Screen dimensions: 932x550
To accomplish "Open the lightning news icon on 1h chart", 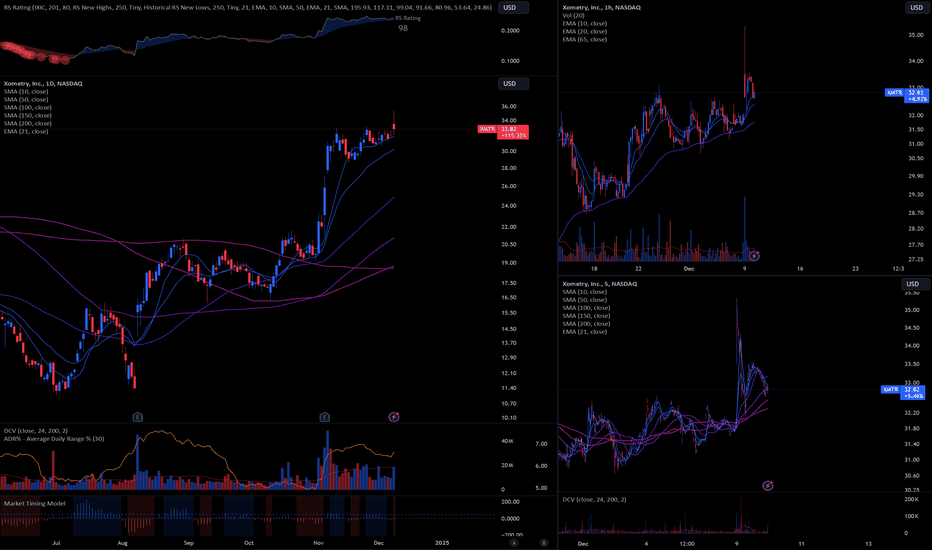I will tap(754, 256).
